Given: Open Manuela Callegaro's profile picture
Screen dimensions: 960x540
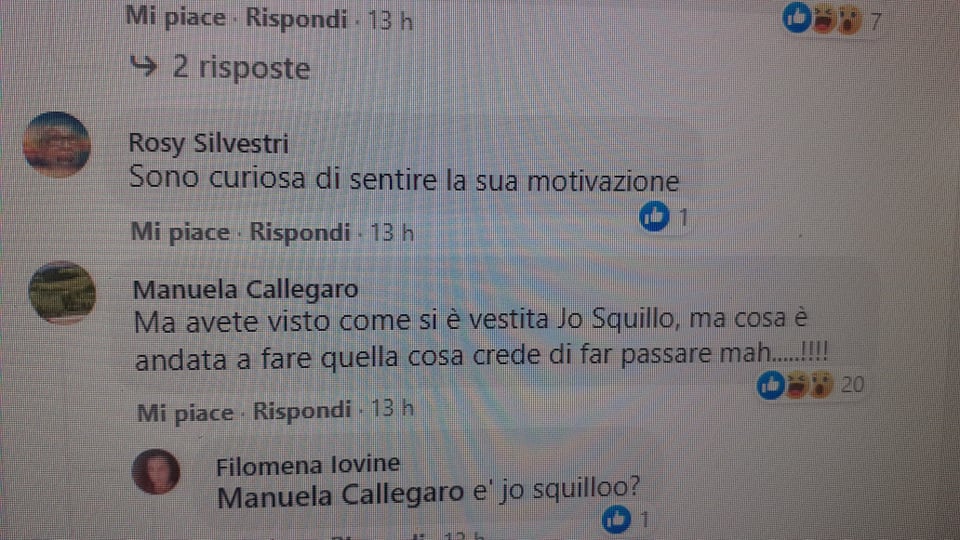Looking at the screenshot, I should point(62,293).
